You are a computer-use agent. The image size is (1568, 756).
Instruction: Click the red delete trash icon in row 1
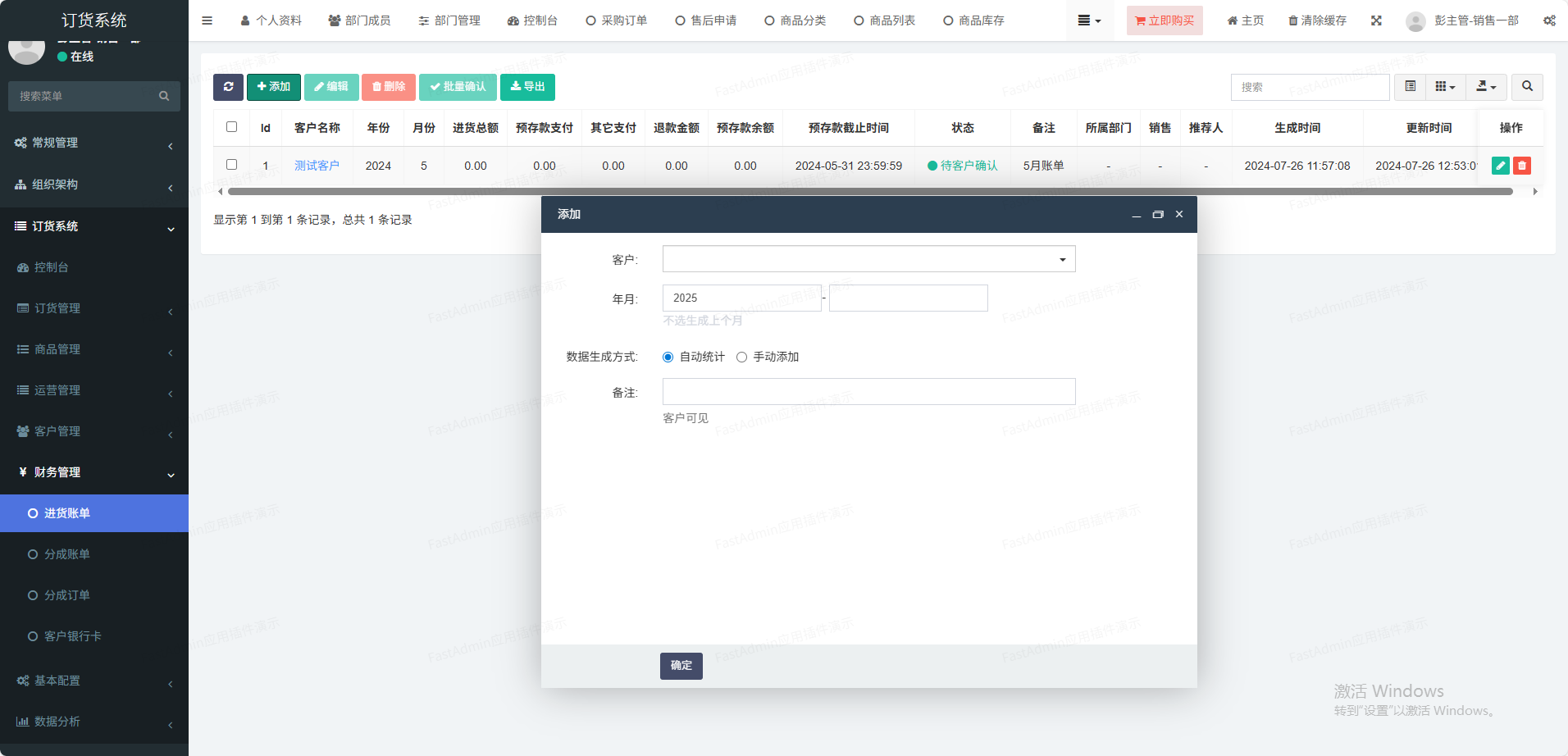click(x=1521, y=166)
